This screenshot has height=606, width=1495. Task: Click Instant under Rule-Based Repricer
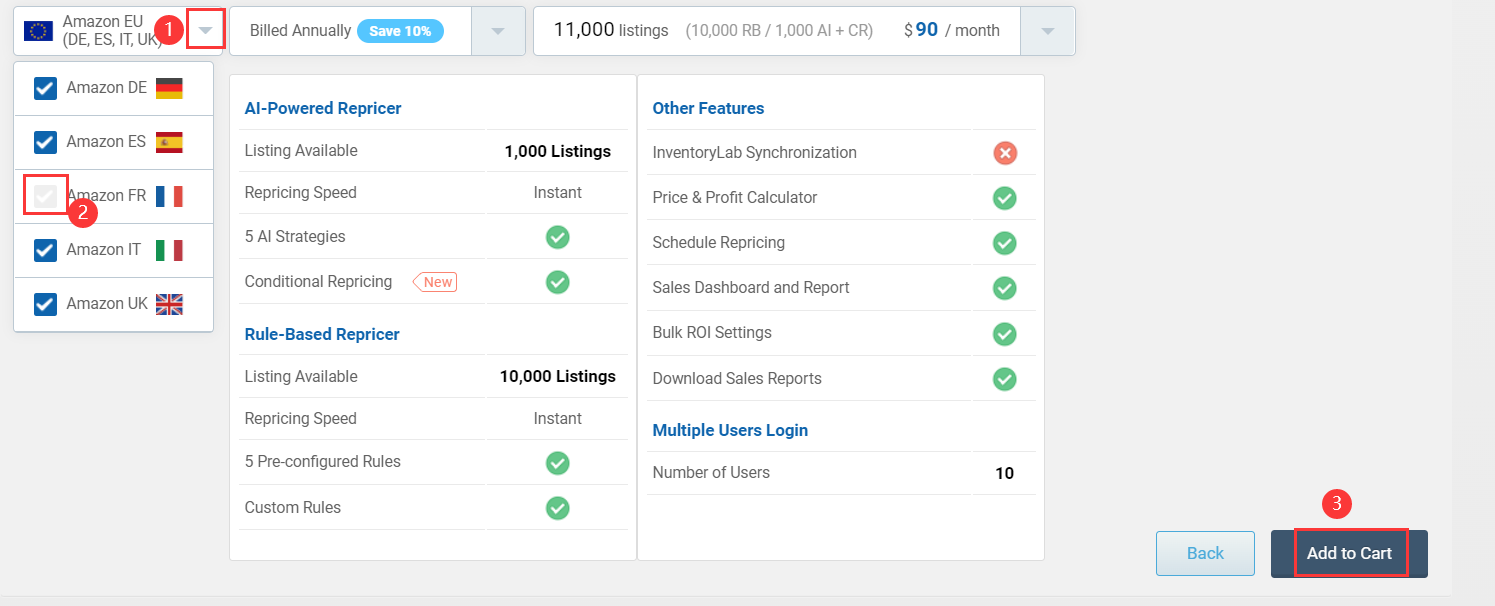point(558,418)
